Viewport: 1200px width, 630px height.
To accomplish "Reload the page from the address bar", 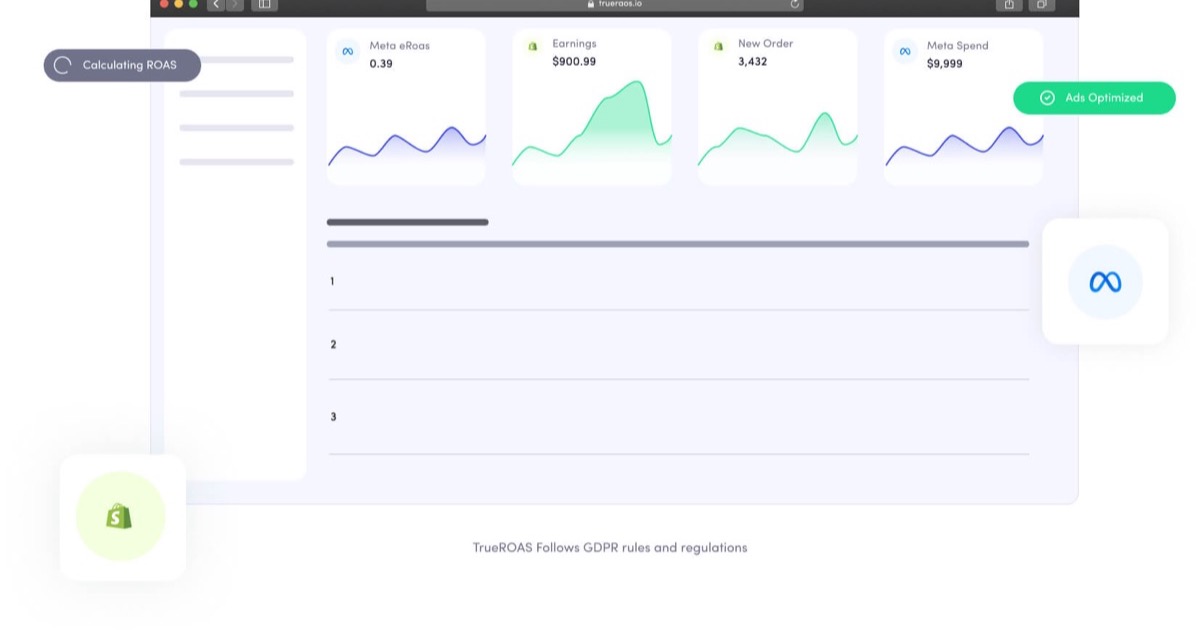I will tap(795, 4).
